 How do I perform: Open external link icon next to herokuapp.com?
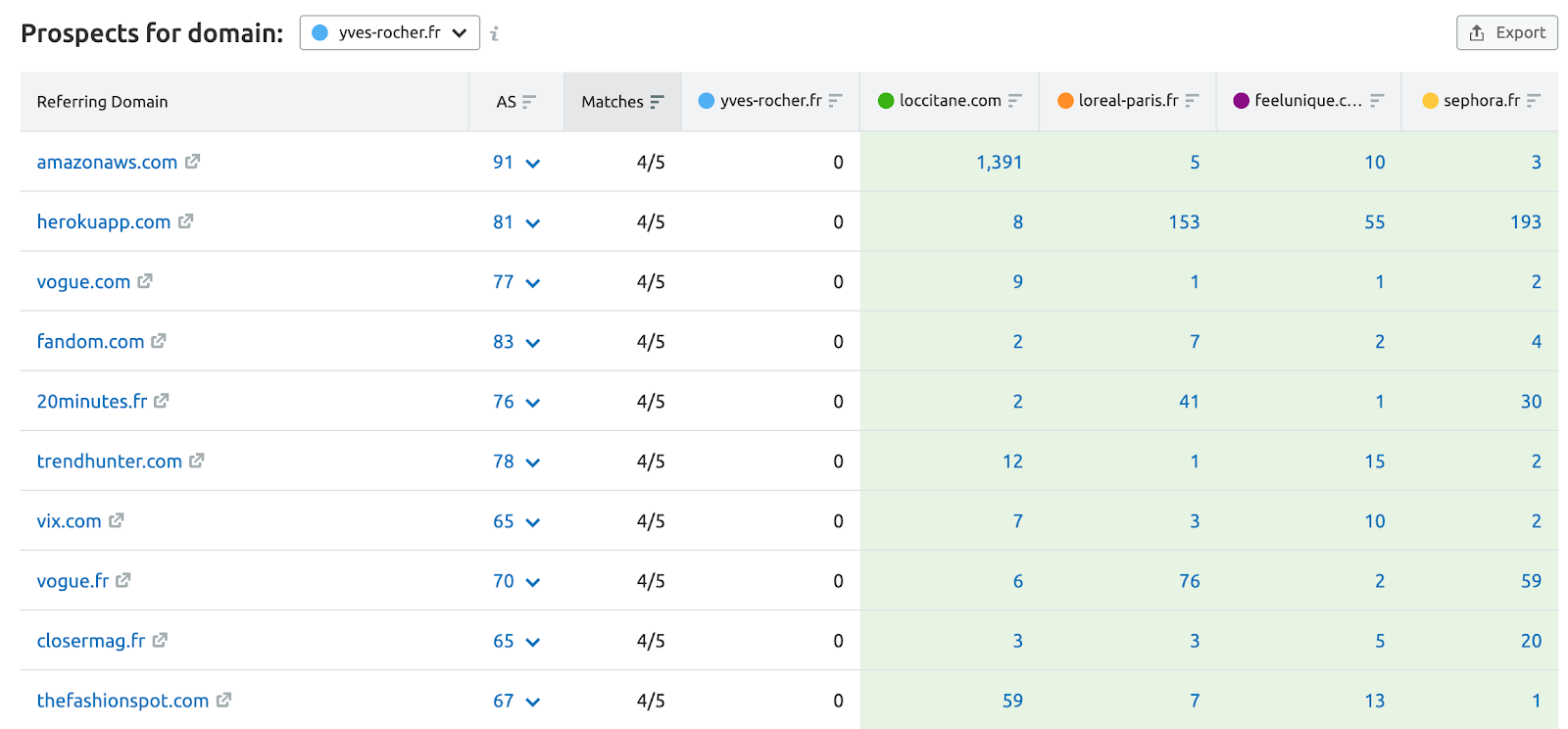point(185,220)
